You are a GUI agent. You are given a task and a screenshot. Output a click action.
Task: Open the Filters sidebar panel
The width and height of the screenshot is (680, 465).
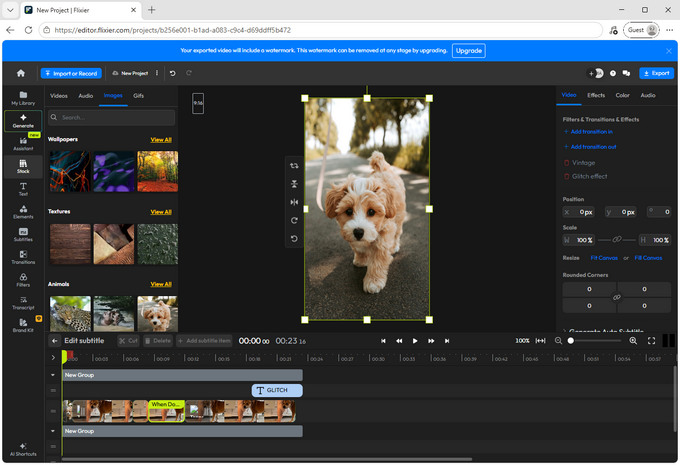23,280
